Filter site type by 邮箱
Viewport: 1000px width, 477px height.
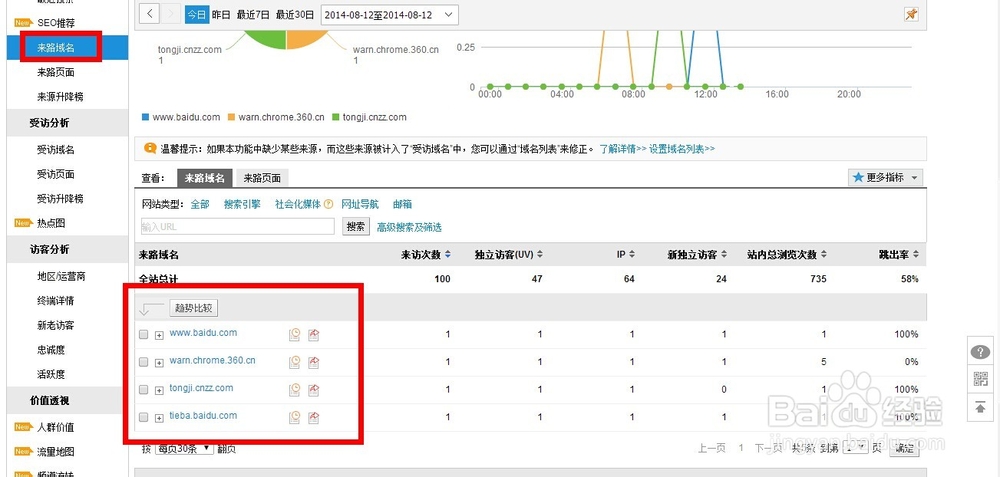(402, 205)
